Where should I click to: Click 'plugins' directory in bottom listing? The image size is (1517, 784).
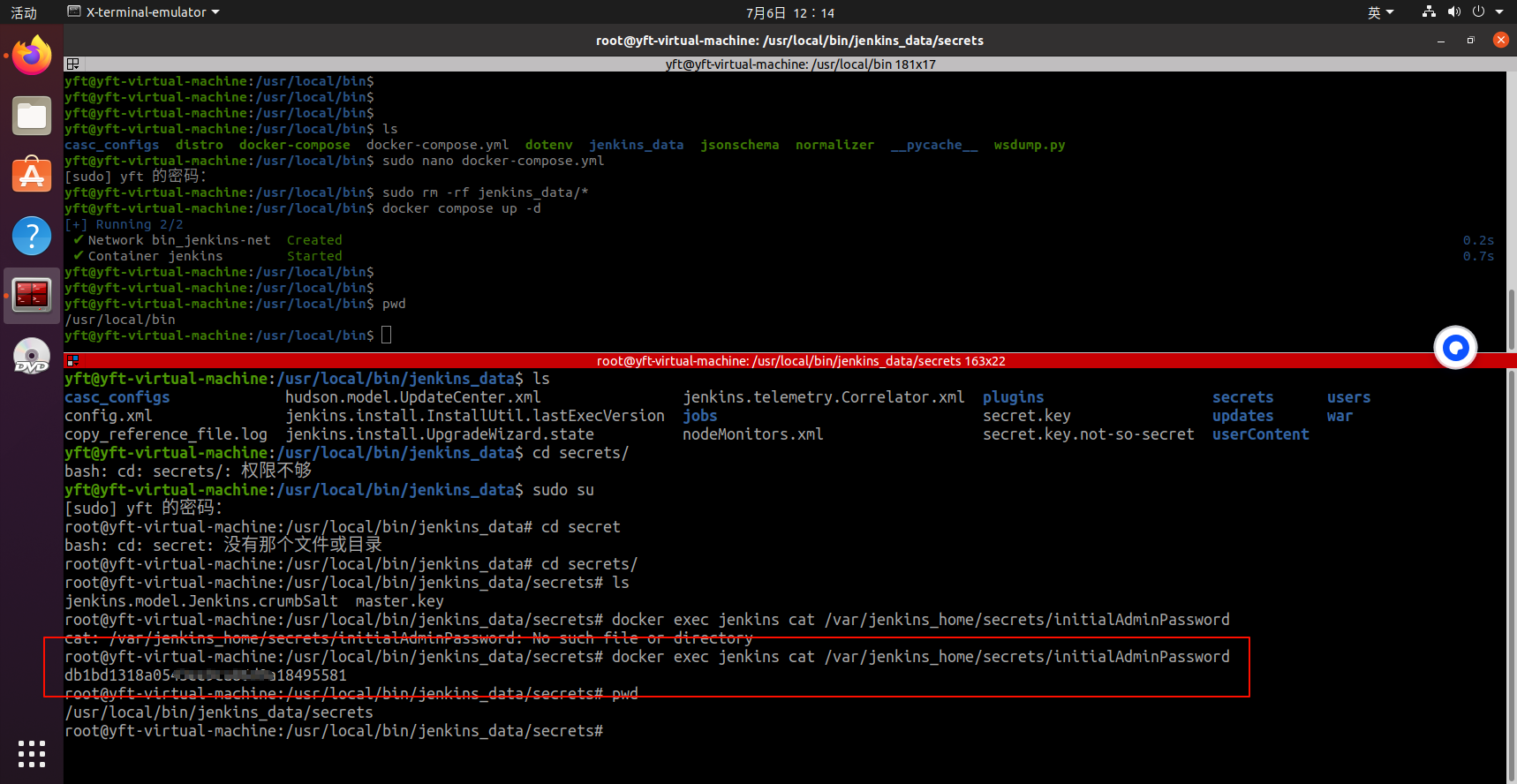pos(1013,397)
